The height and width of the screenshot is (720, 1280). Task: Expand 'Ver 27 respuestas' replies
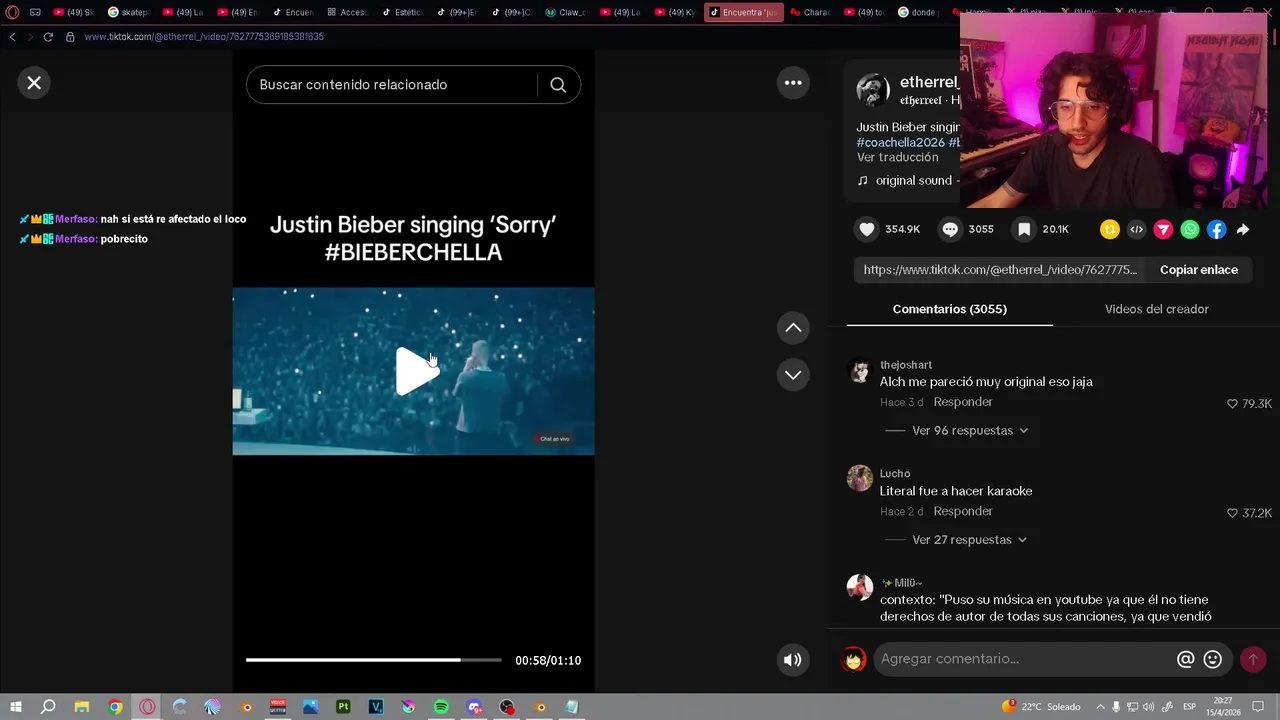[x=970, y=540]
